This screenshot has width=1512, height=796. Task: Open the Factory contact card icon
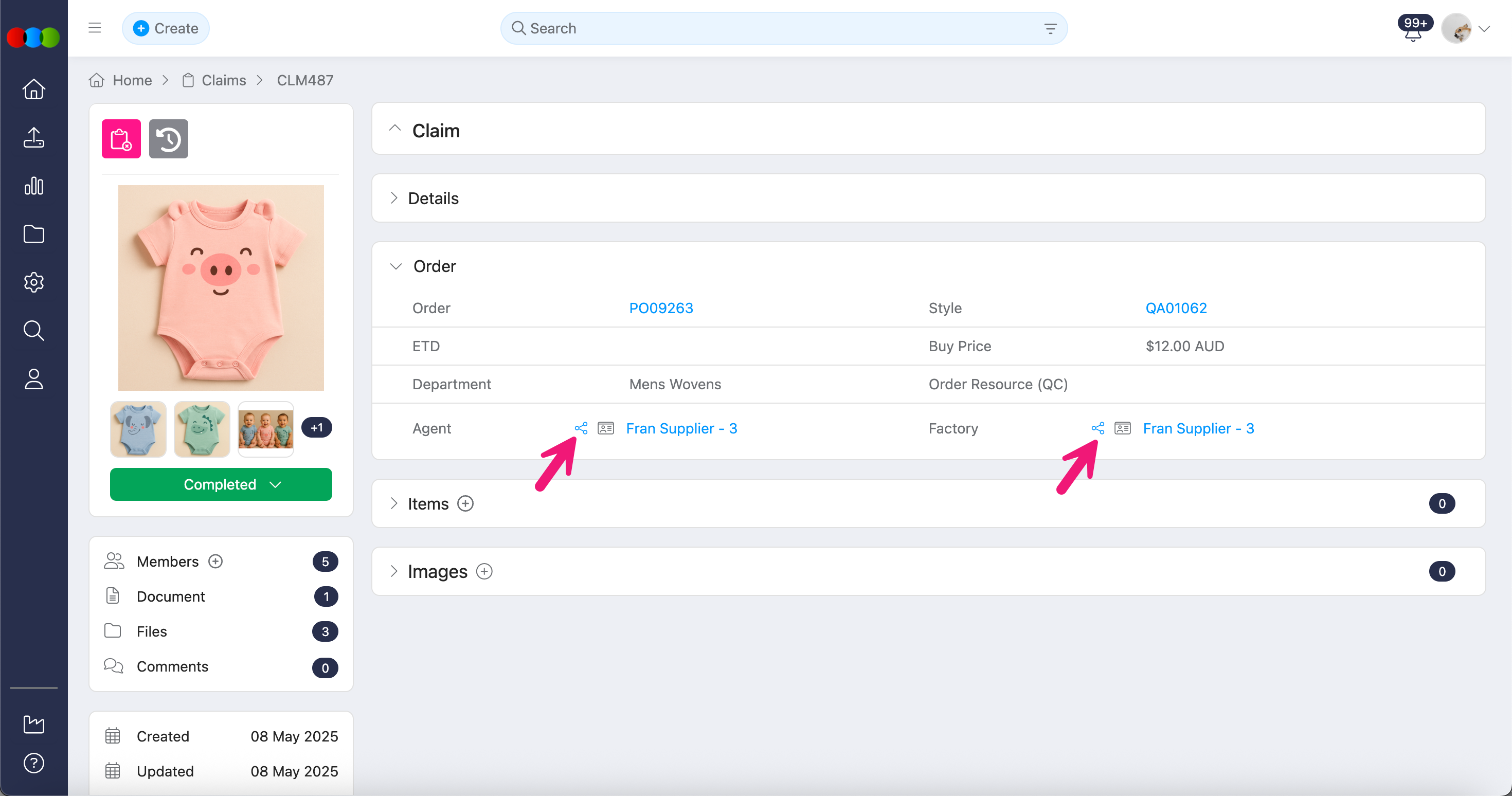pyautogui.click(x=1122, y=428)
